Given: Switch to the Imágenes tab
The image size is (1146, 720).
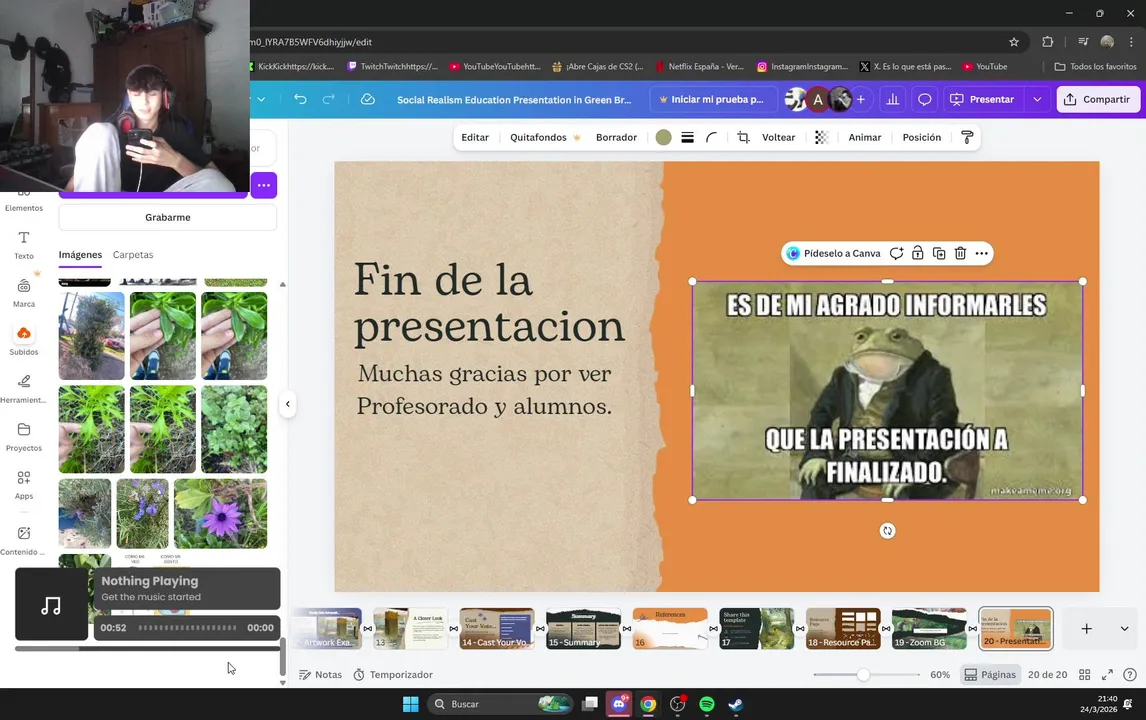Looking at the screenshot, I should (x=80, y=254).
